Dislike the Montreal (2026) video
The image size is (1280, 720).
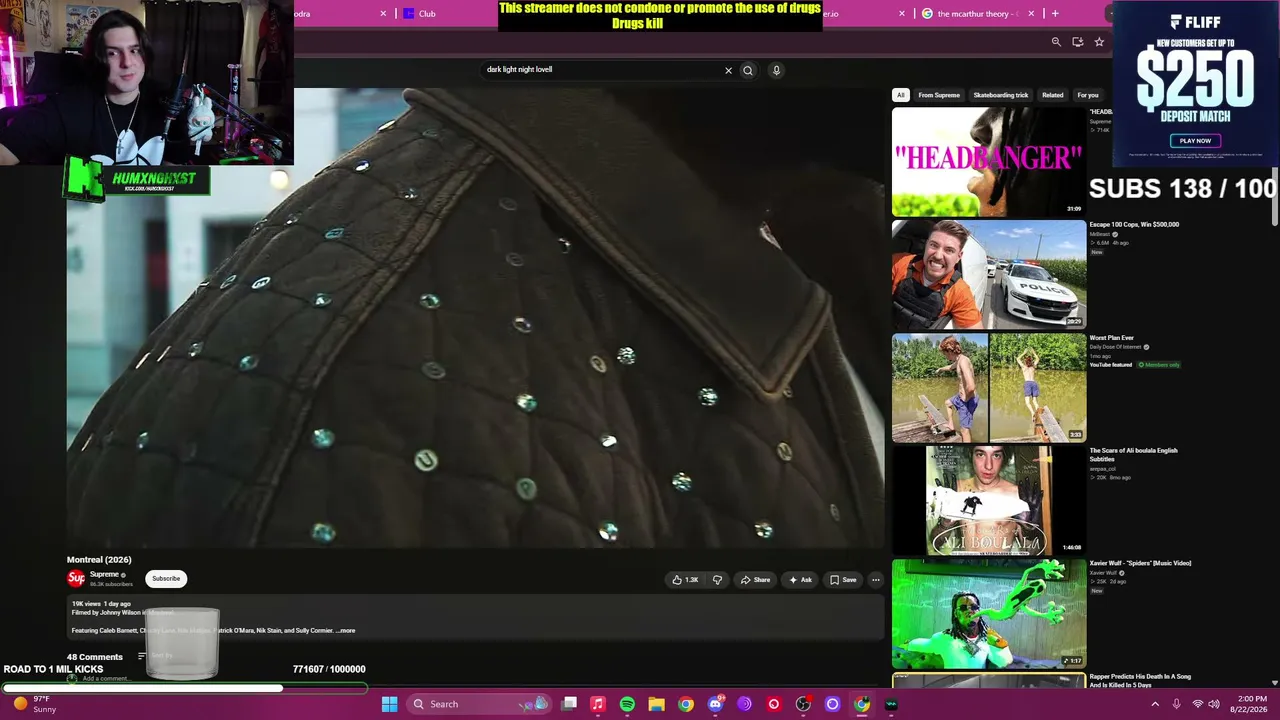(x=717, y=580)
